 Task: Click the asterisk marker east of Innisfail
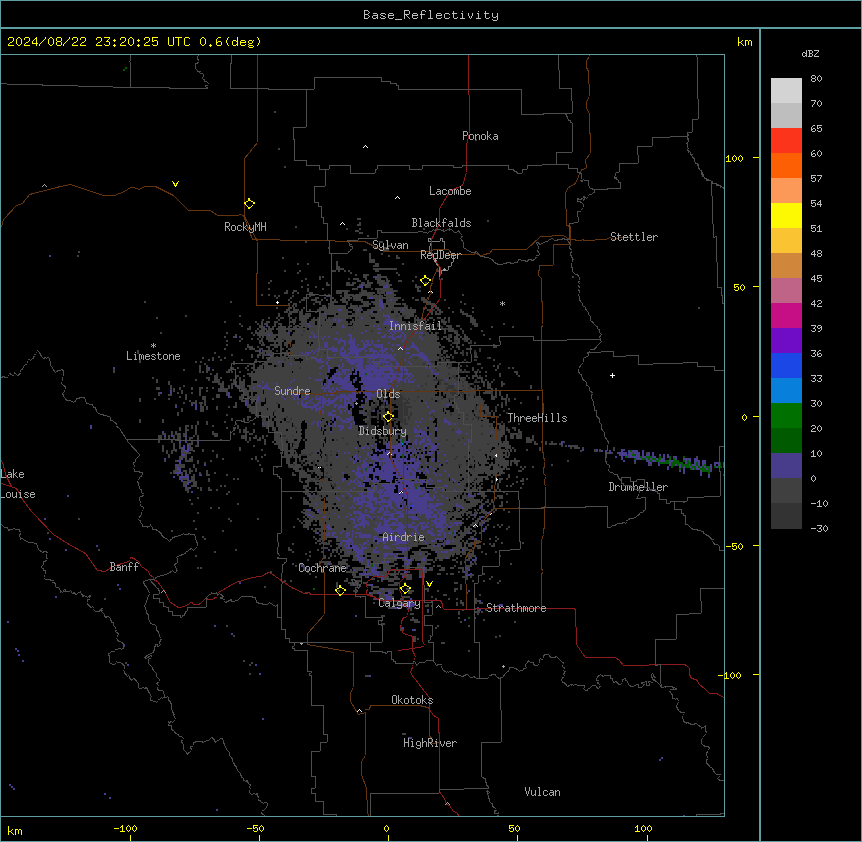(502, 303)
